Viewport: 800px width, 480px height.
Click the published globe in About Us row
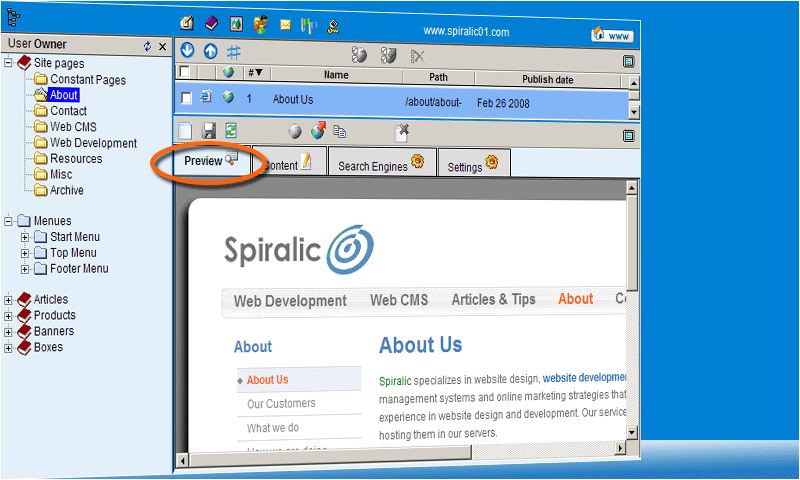pos(228,96)
